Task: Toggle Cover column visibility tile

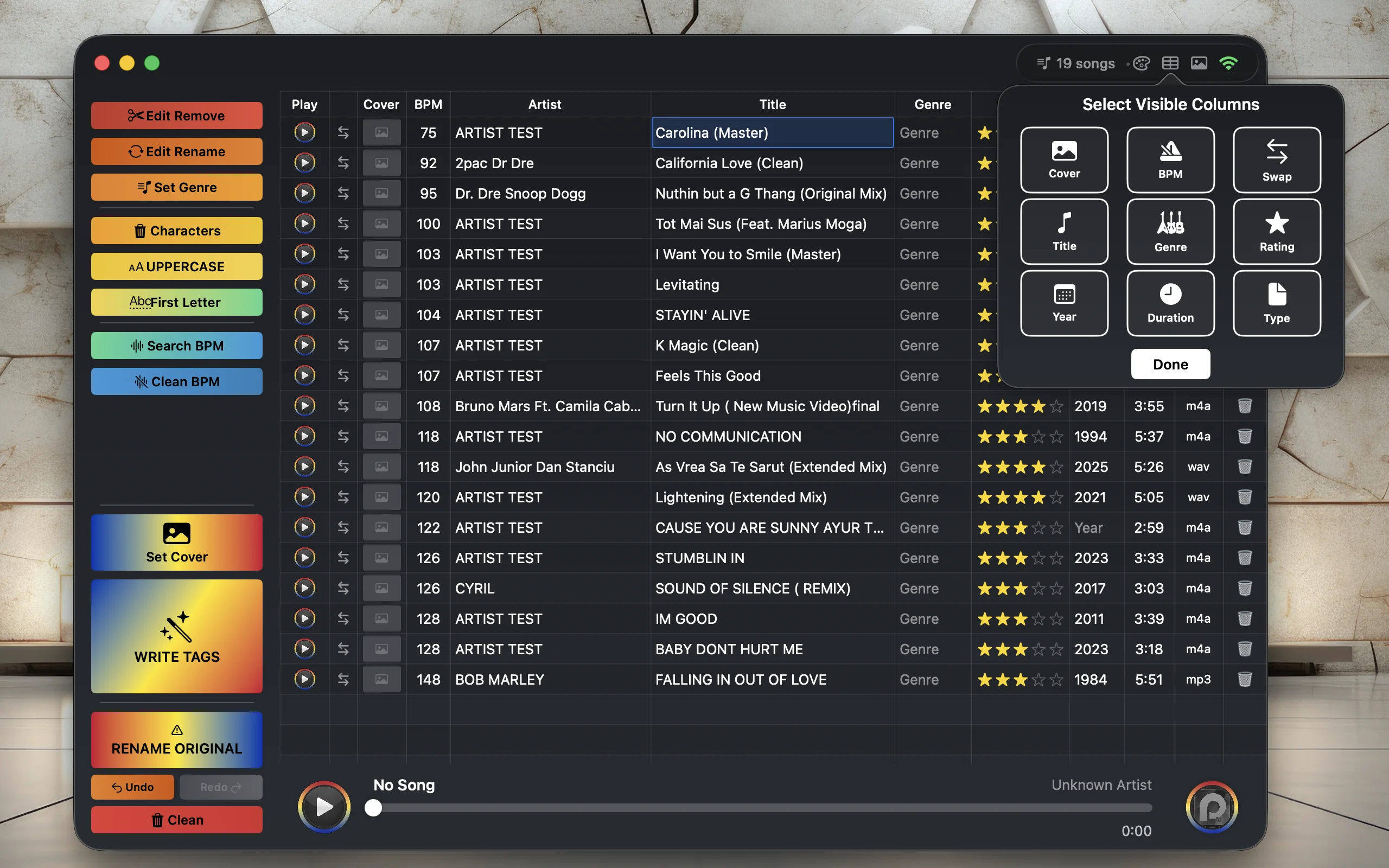Action: (x=1064, y=159)
